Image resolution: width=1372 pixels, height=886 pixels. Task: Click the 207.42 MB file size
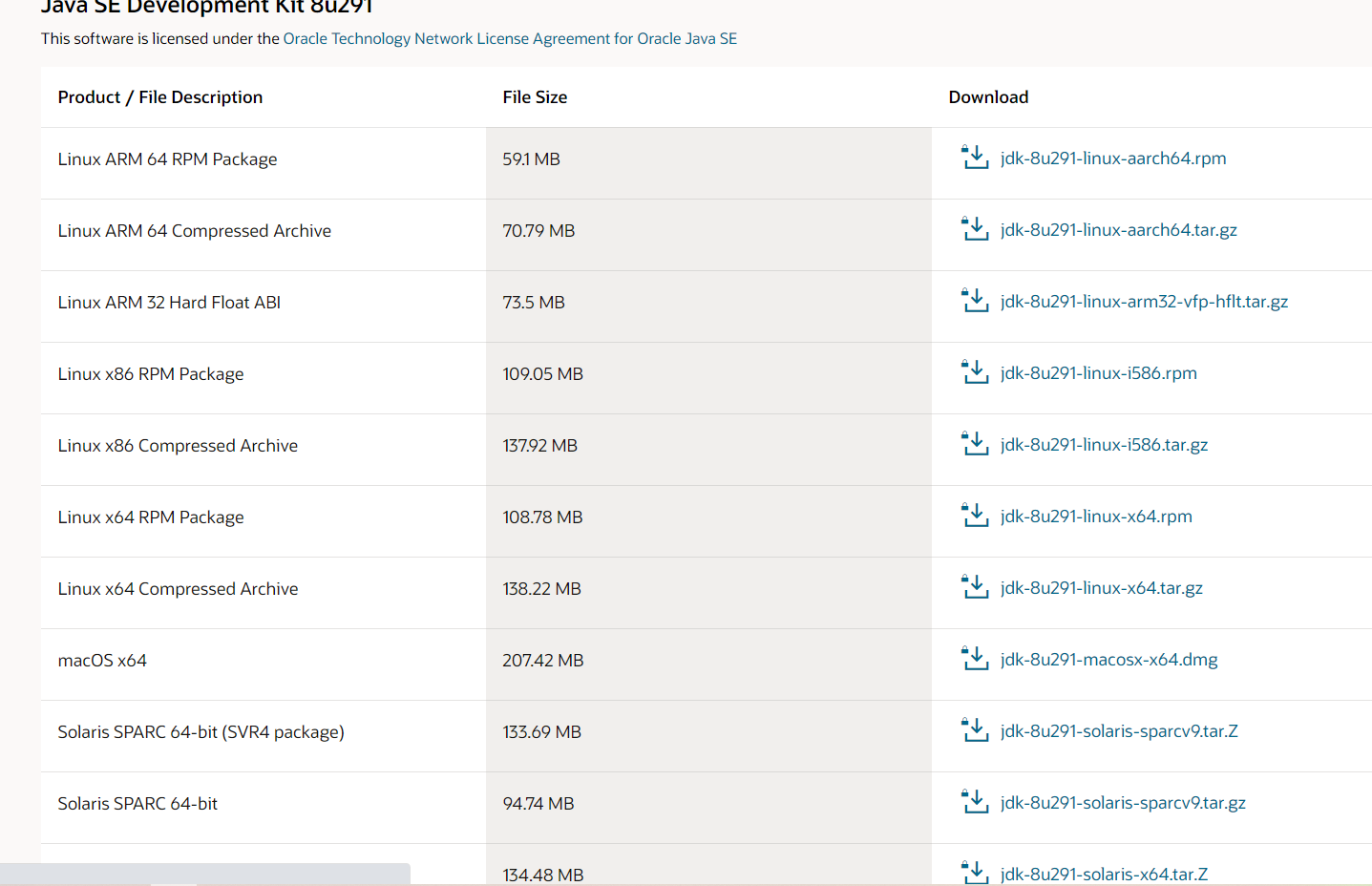click(x=543, y=661)
